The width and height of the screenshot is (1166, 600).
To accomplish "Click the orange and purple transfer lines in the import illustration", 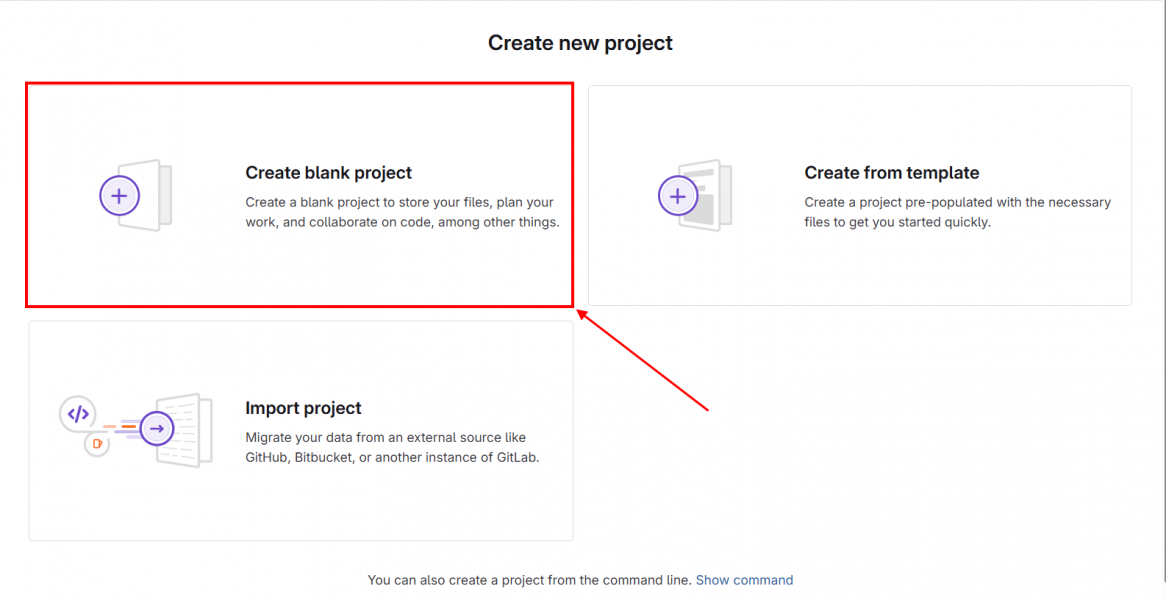I will point(123,429).
